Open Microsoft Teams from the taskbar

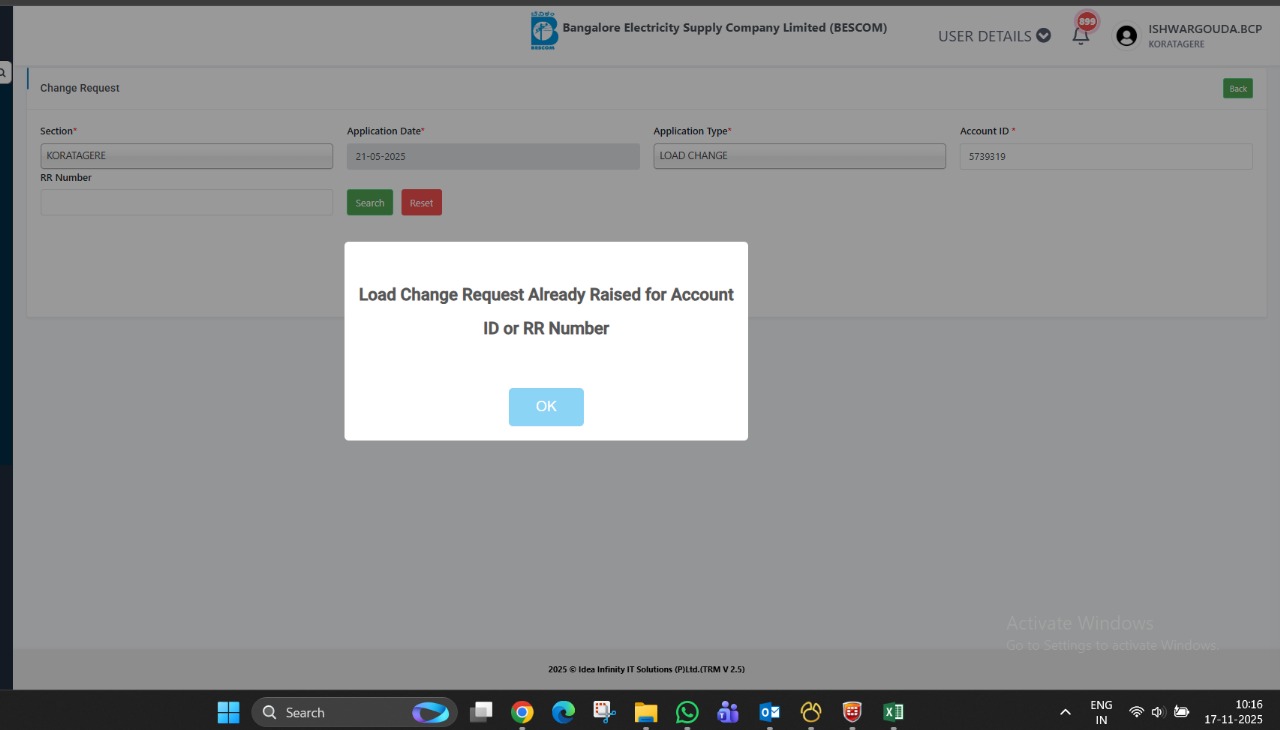pos(728,712)
